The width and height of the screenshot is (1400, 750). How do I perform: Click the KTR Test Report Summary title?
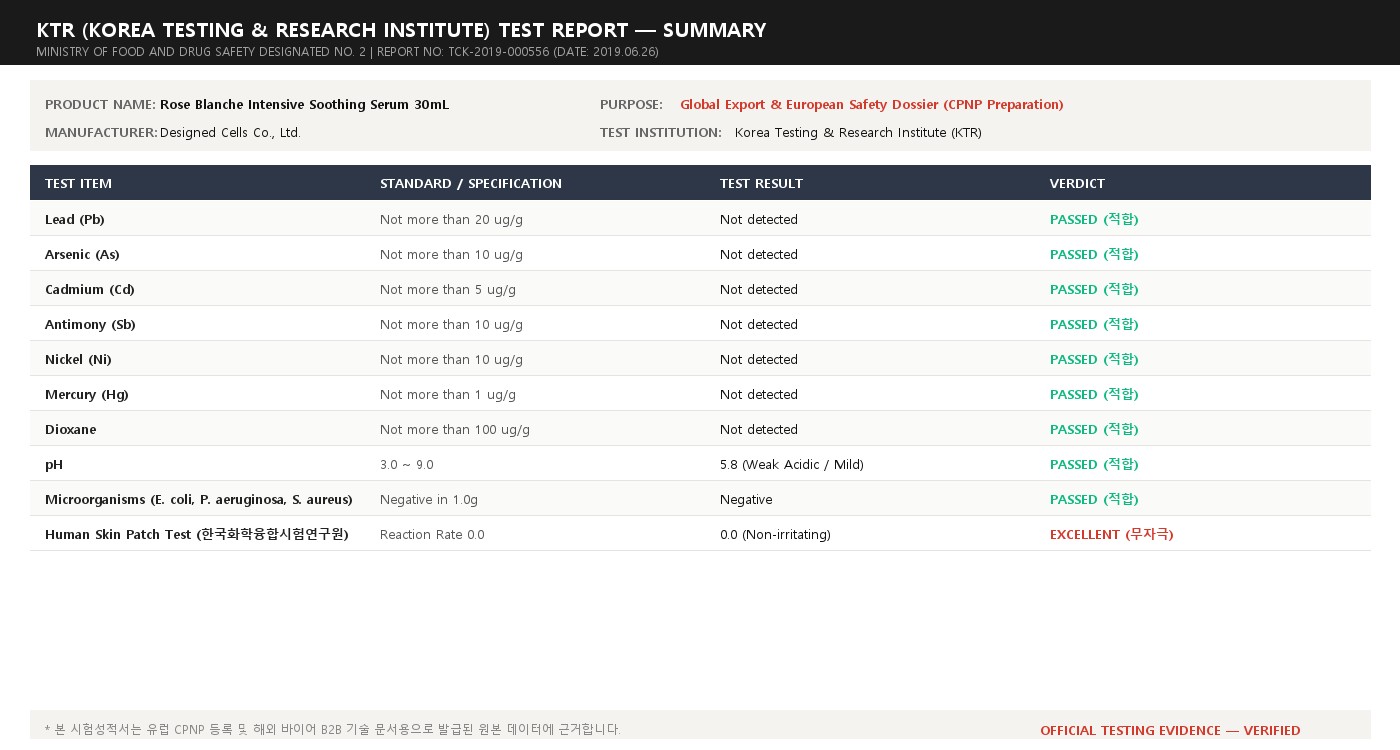pyautogui.click(x=401, y=30)
